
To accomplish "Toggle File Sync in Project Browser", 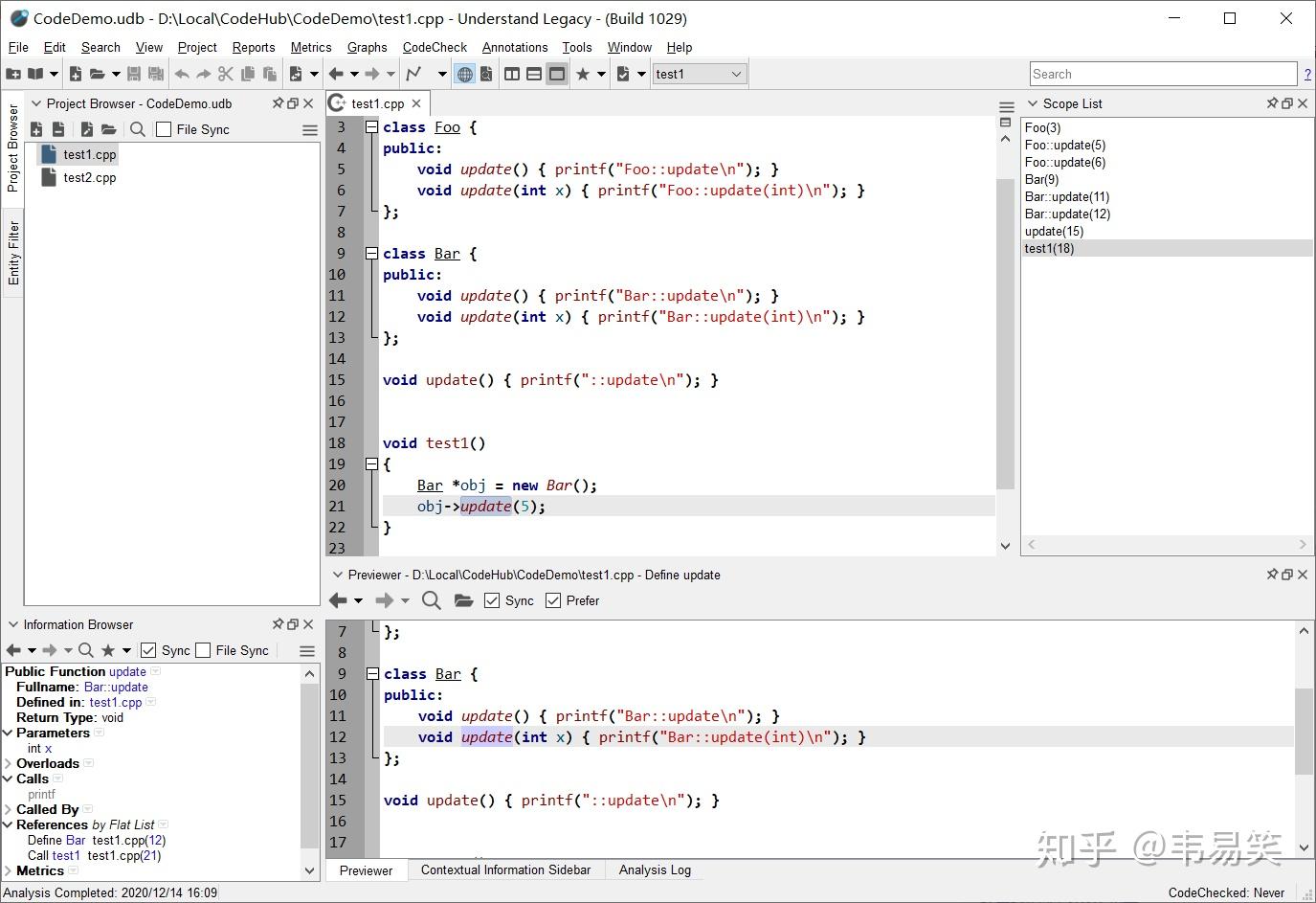I will click(x=164, y=129).
